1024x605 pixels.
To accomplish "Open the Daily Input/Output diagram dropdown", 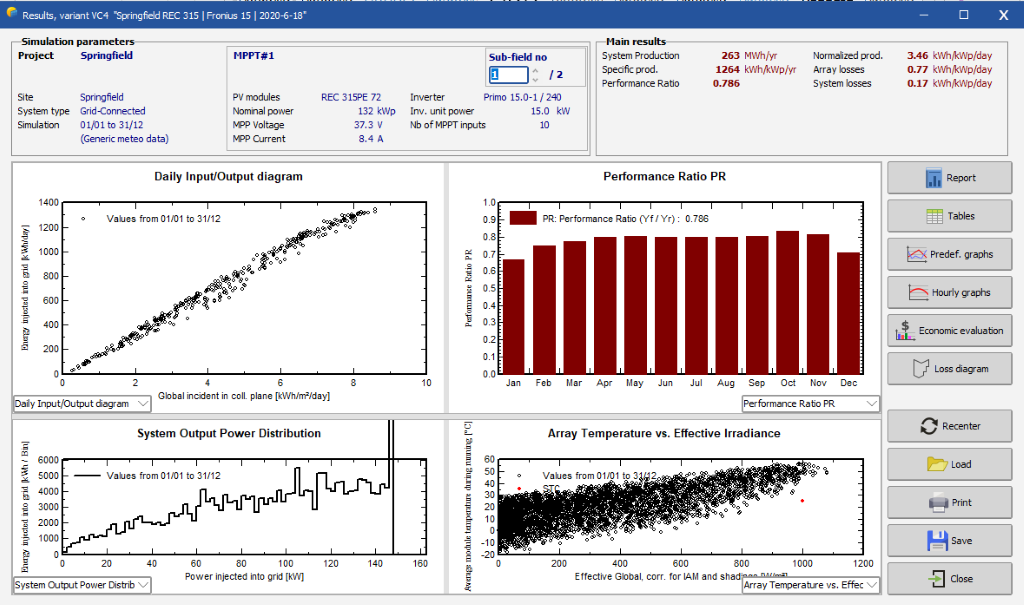I will [82, 404].
